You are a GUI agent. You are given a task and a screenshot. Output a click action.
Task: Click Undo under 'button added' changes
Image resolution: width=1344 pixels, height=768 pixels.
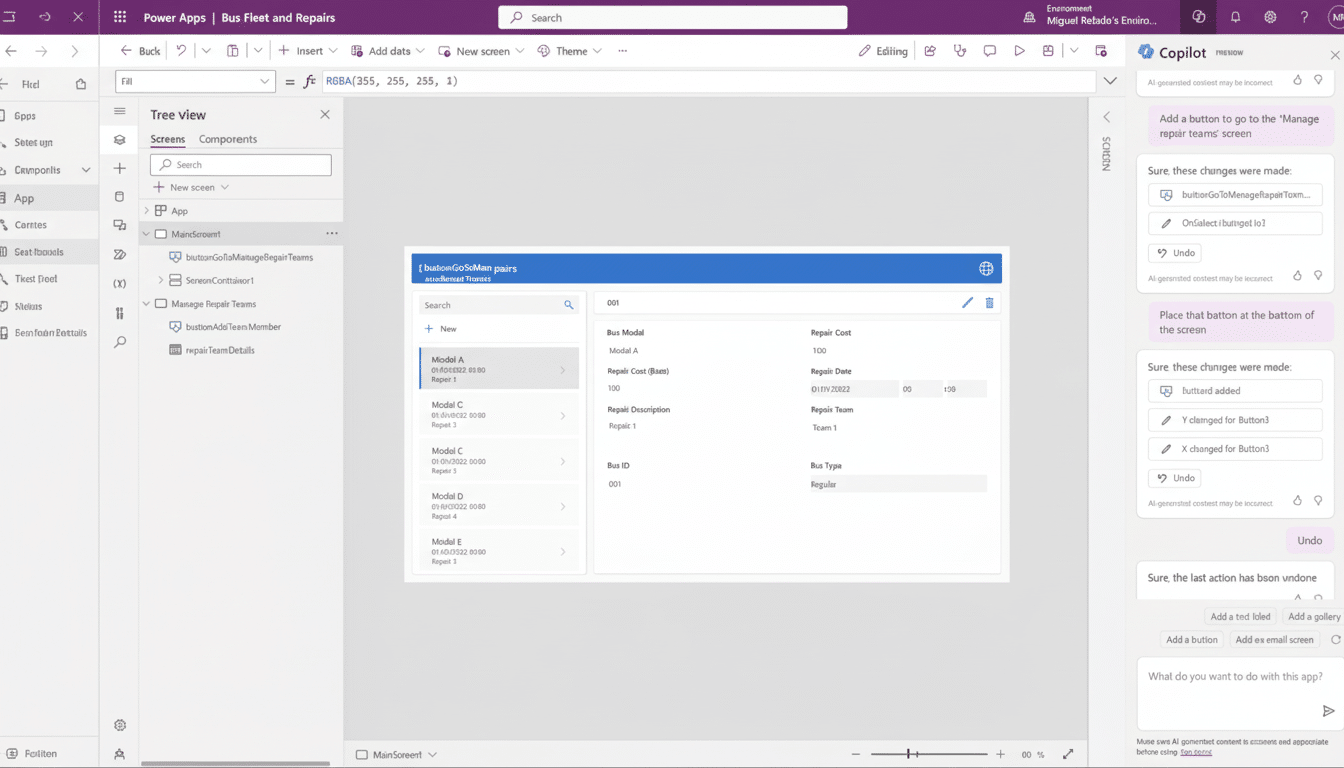[x=1174, y=478]
